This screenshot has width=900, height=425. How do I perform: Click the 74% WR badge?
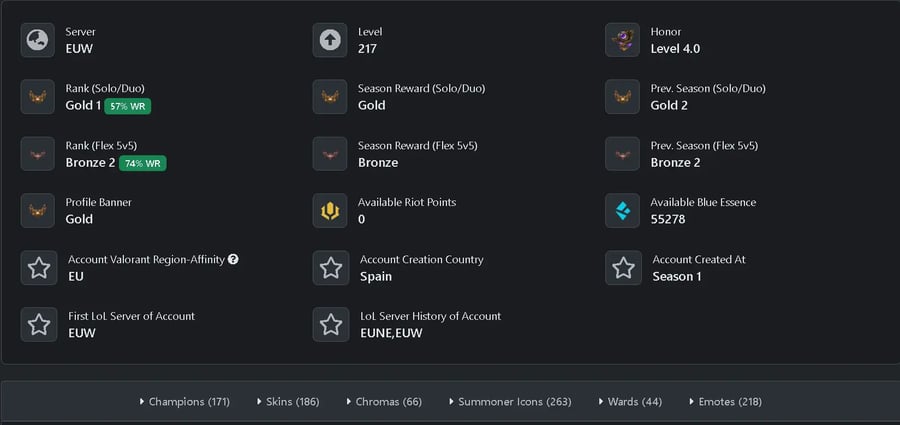click(142, 163)
